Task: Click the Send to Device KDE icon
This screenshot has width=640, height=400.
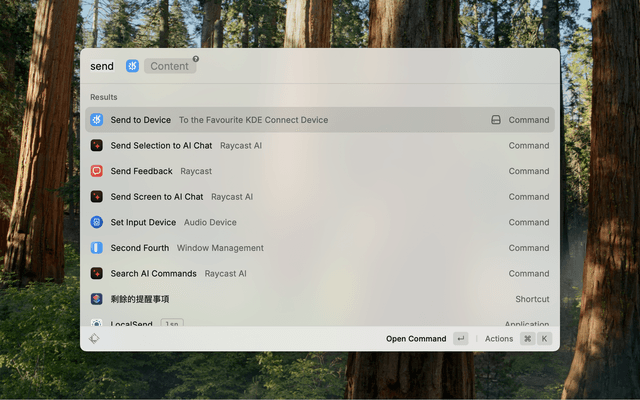Action: pos(97,120)
